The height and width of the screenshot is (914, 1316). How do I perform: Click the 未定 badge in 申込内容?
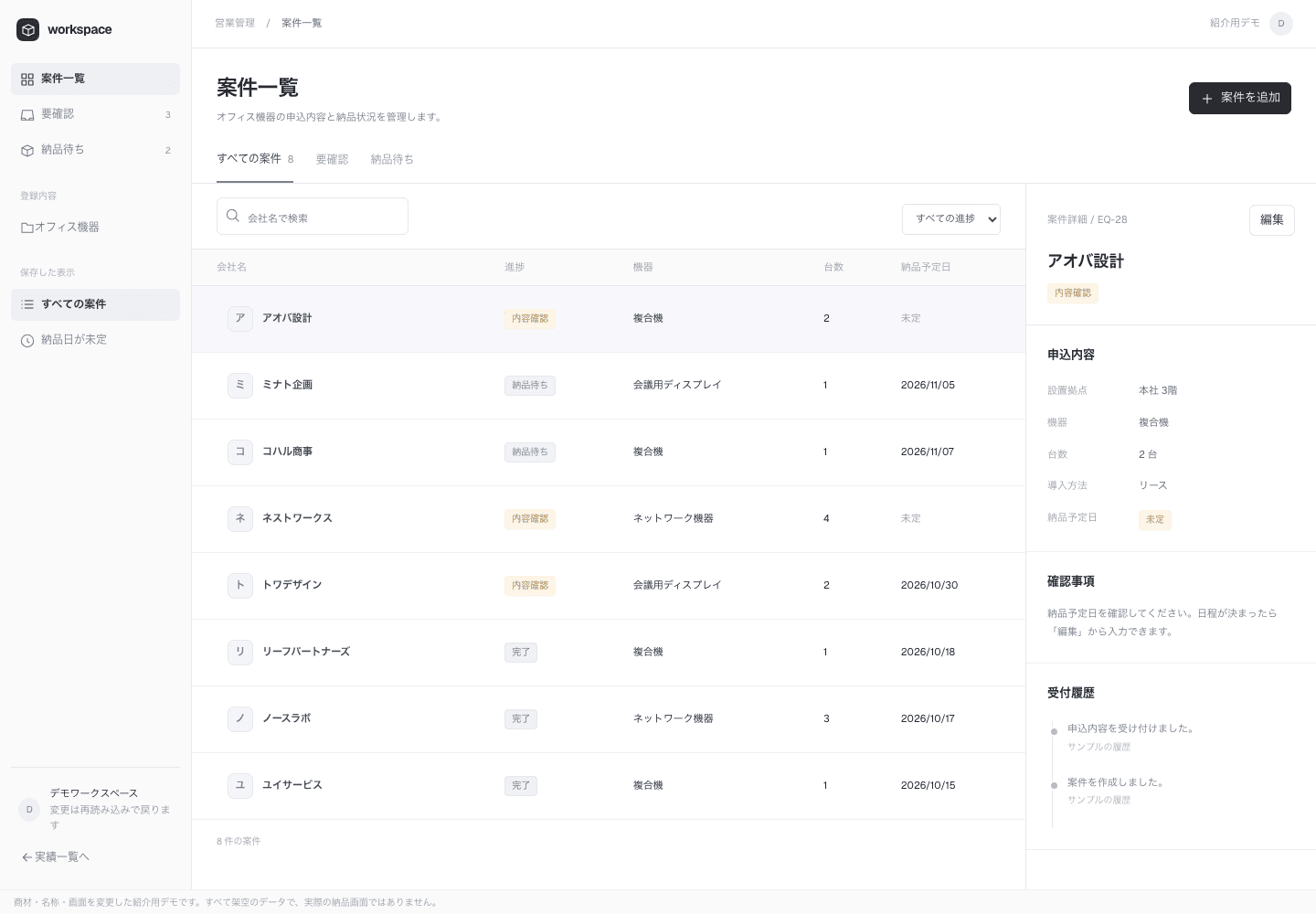[x=1155, y=519]
